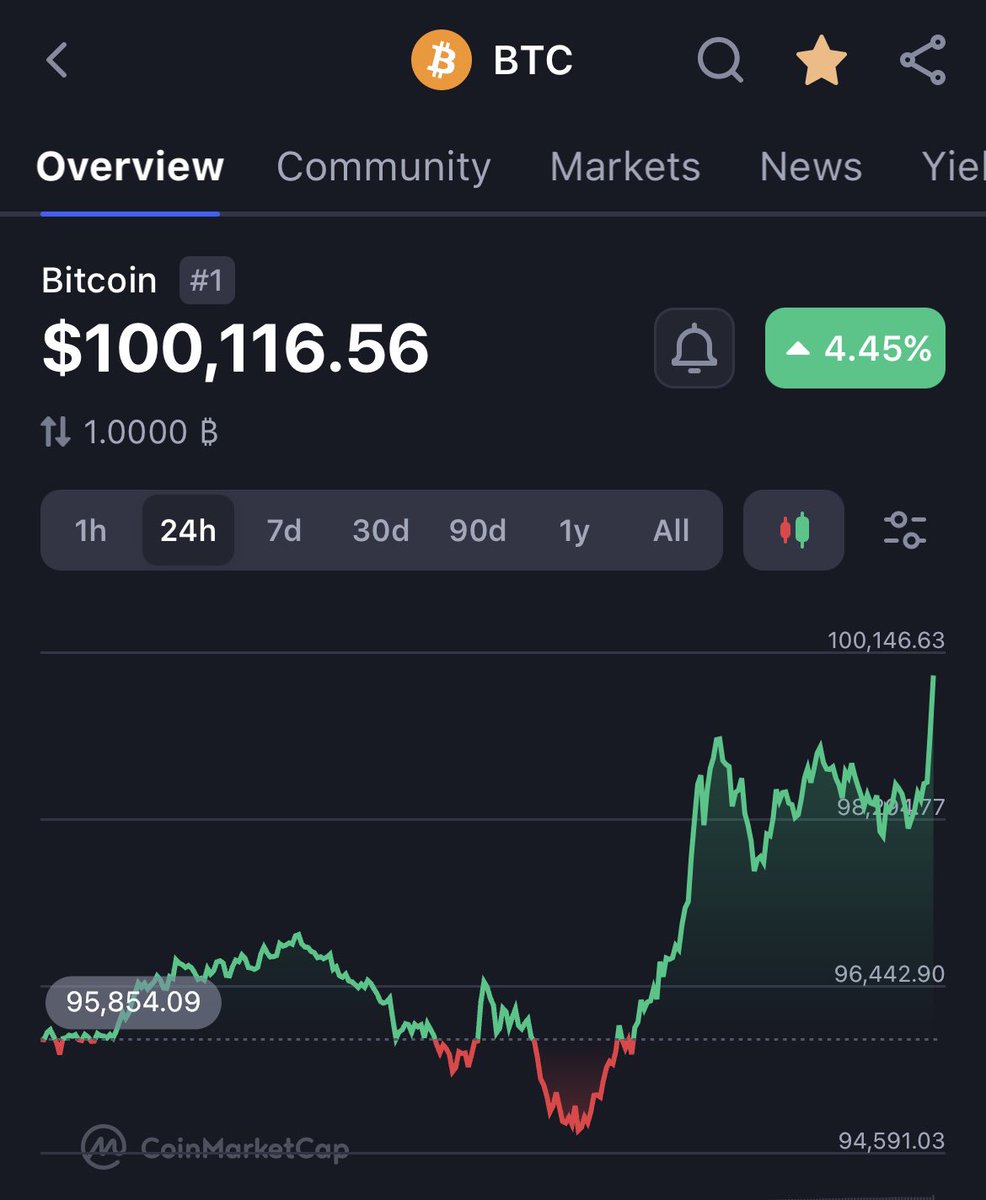Select the 24h time range

[188, 530]
